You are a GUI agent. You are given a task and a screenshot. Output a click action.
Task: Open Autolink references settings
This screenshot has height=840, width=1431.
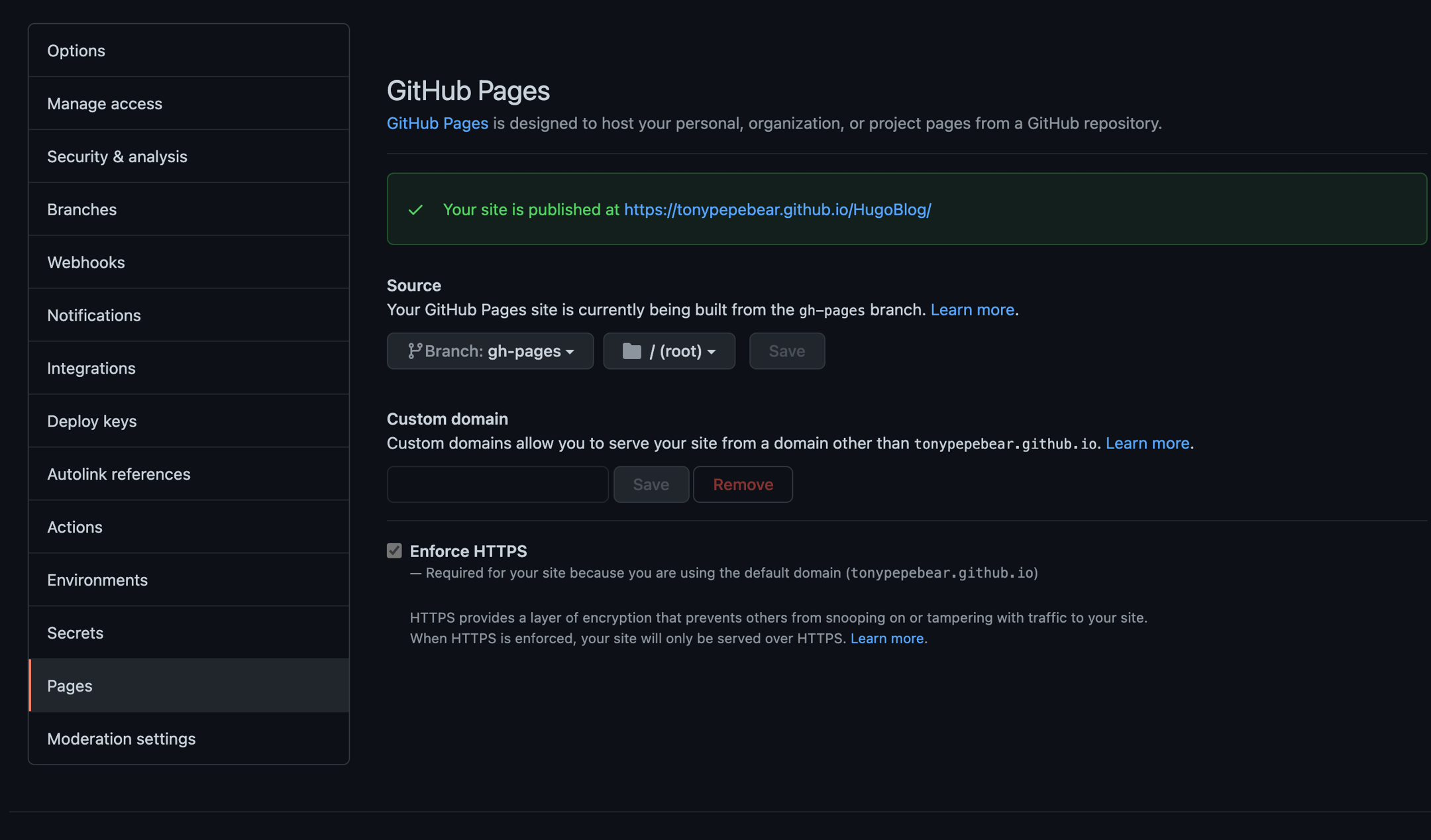point(189,474)
